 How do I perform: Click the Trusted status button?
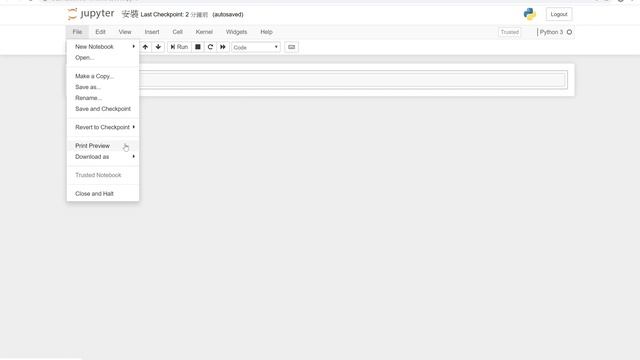click(x=509, y=32)
